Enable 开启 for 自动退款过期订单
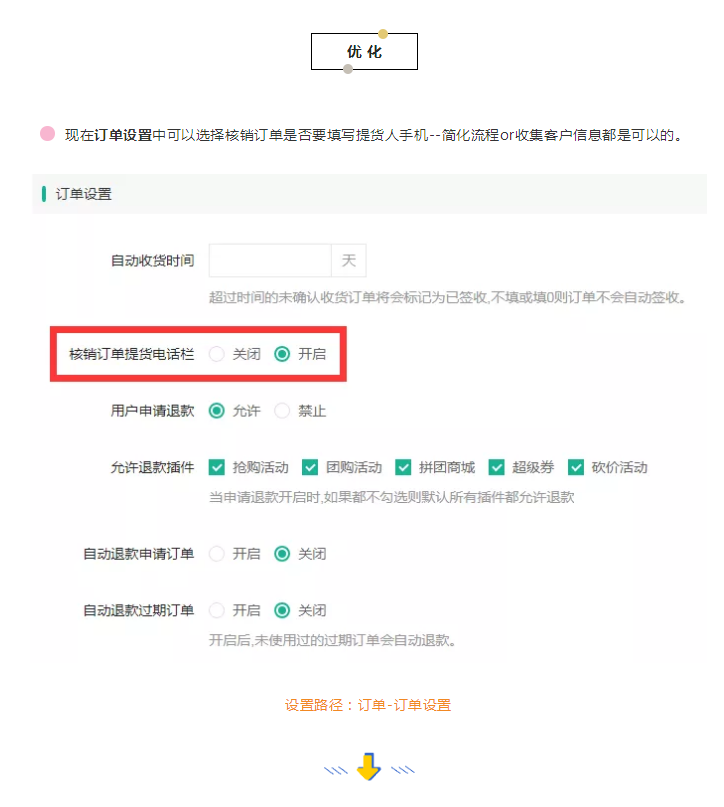 [x=217, y=610]
